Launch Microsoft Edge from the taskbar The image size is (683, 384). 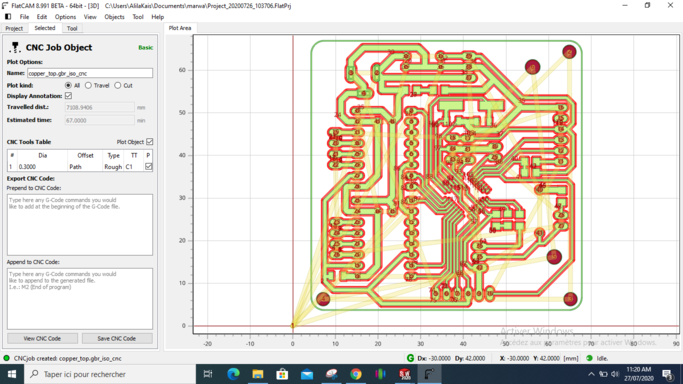point(233,374)
